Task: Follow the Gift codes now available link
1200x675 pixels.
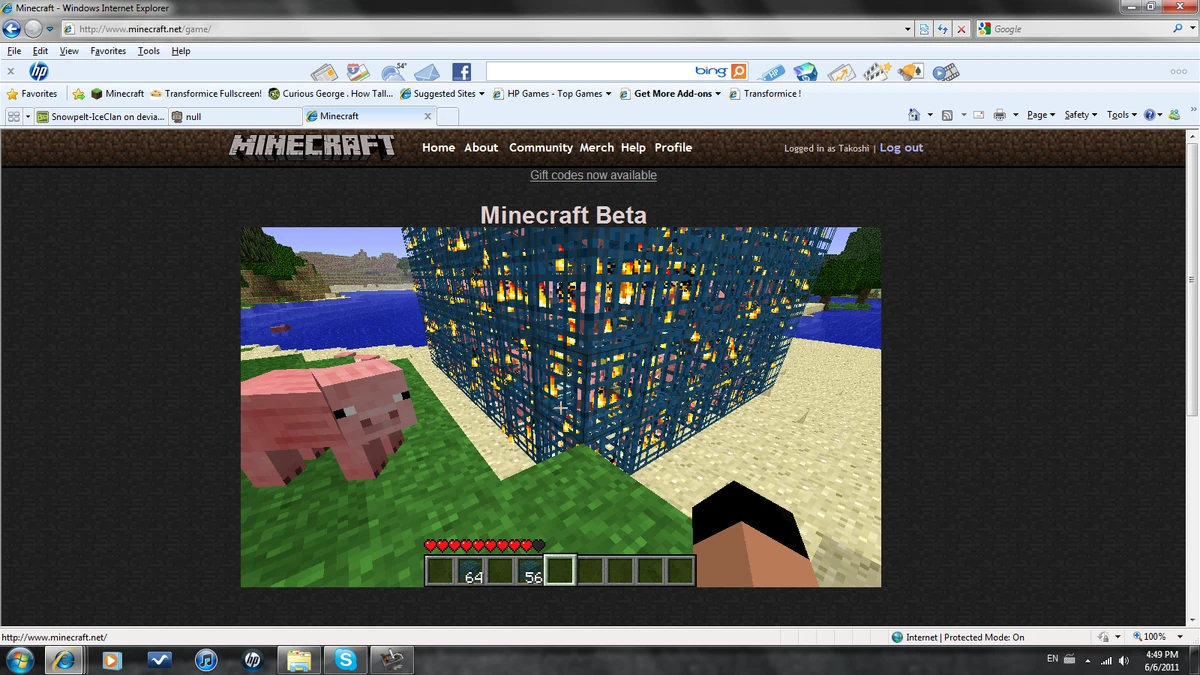Action: (593, 175)
